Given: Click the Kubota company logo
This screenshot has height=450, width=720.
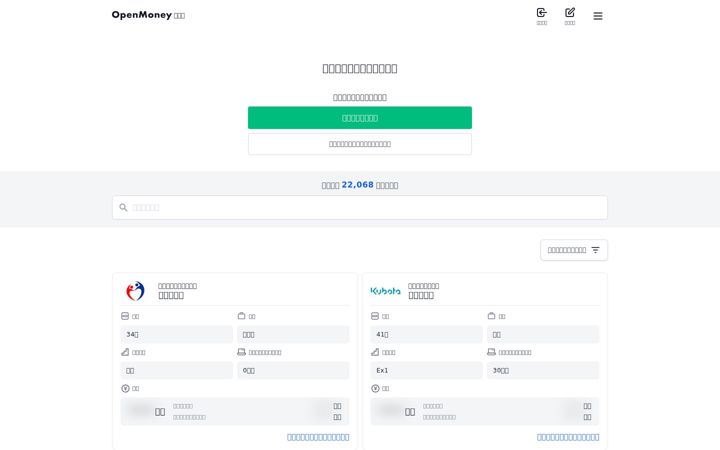Looking at the screenshot, I should point(385,291).
